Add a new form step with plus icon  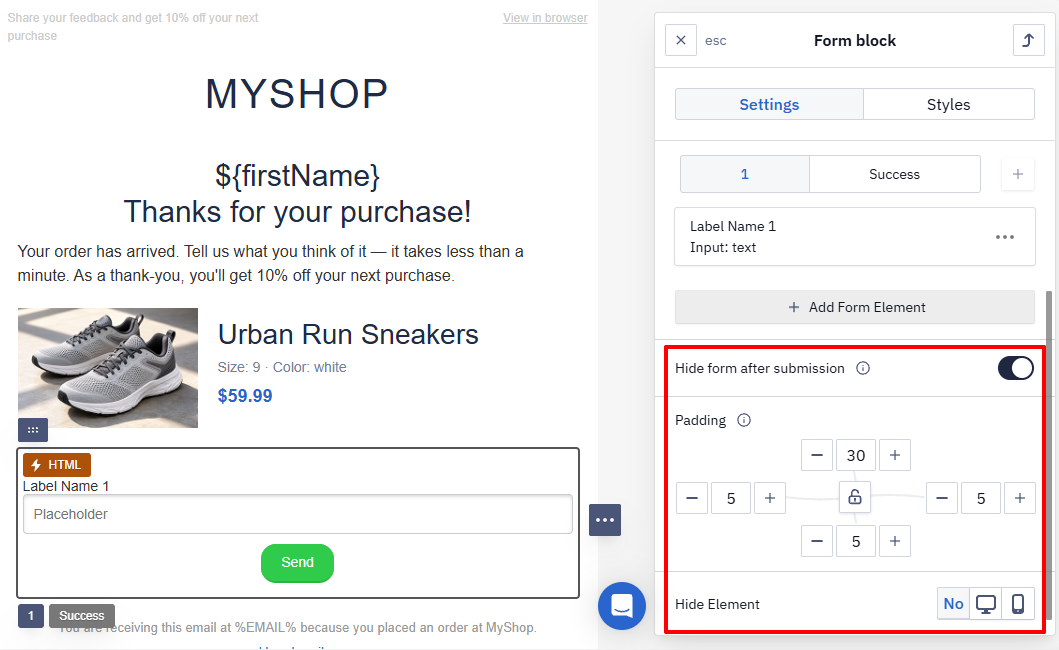click(x=1018, y=174)
